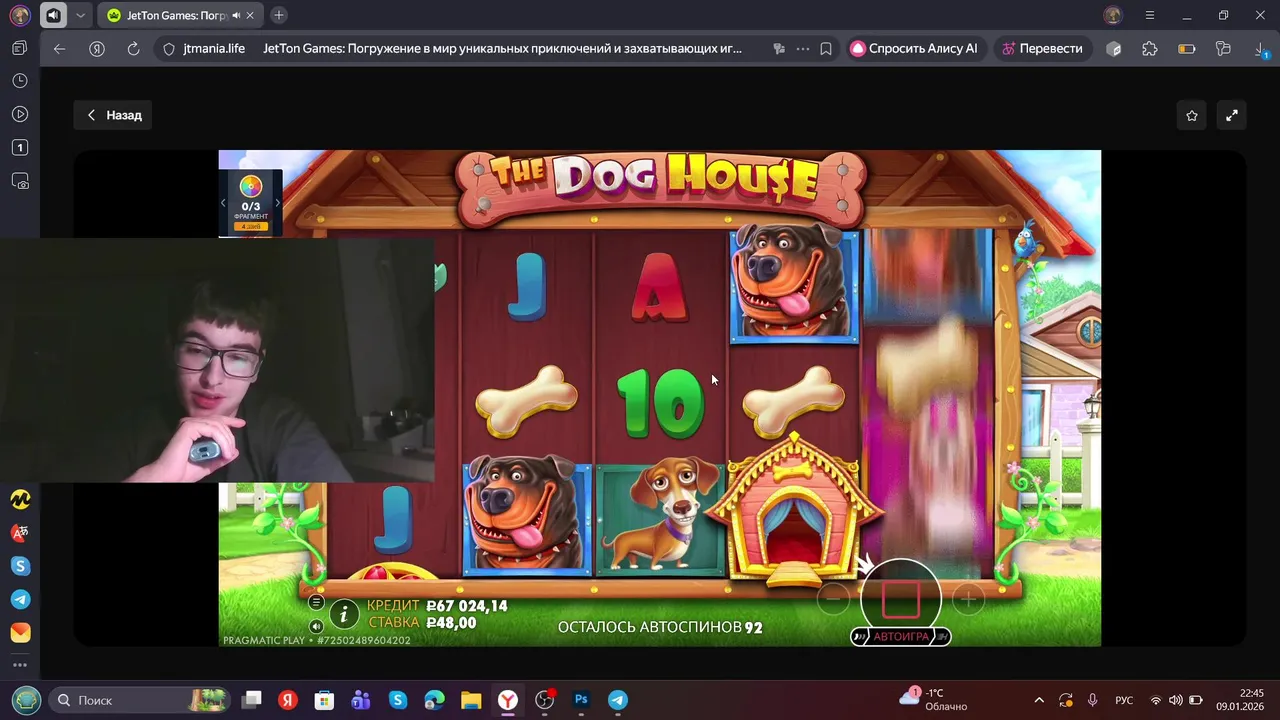
Task: Mute the tab via the speaker button
Action: point(53,15)
